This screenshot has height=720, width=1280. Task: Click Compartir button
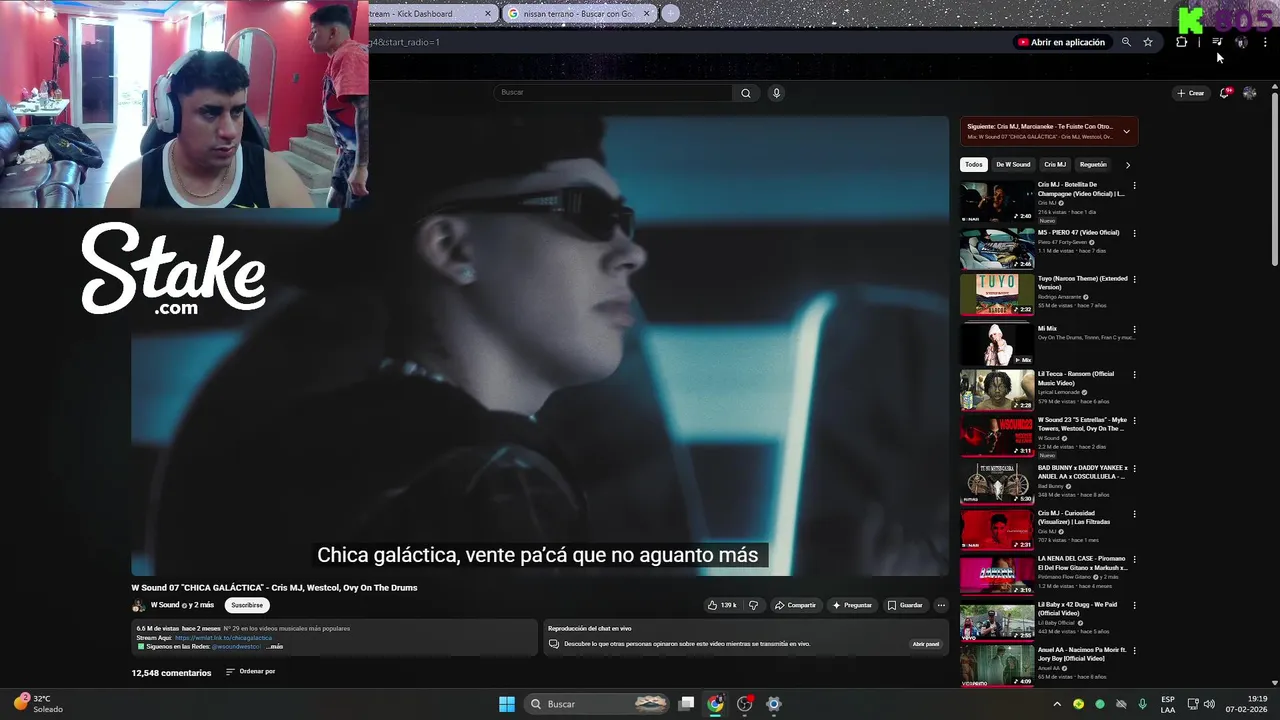click(x=795, y=605)
